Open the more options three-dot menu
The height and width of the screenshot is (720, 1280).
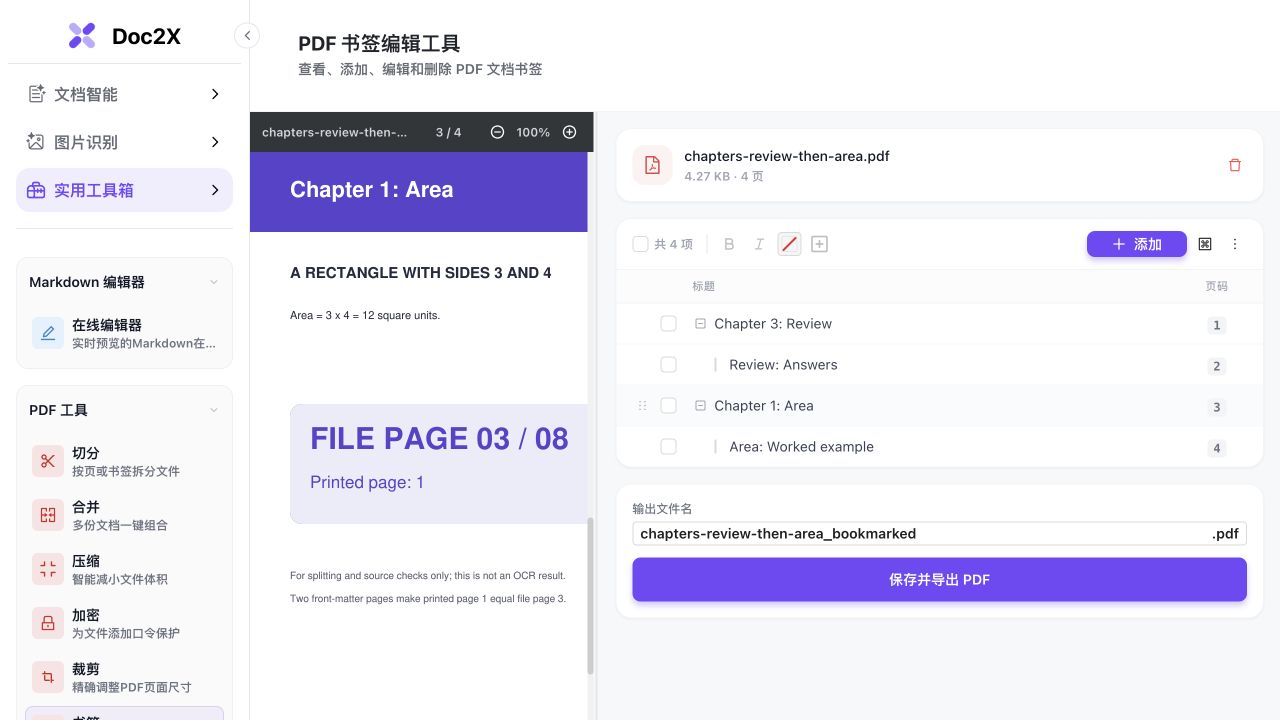coord(1235,244)
